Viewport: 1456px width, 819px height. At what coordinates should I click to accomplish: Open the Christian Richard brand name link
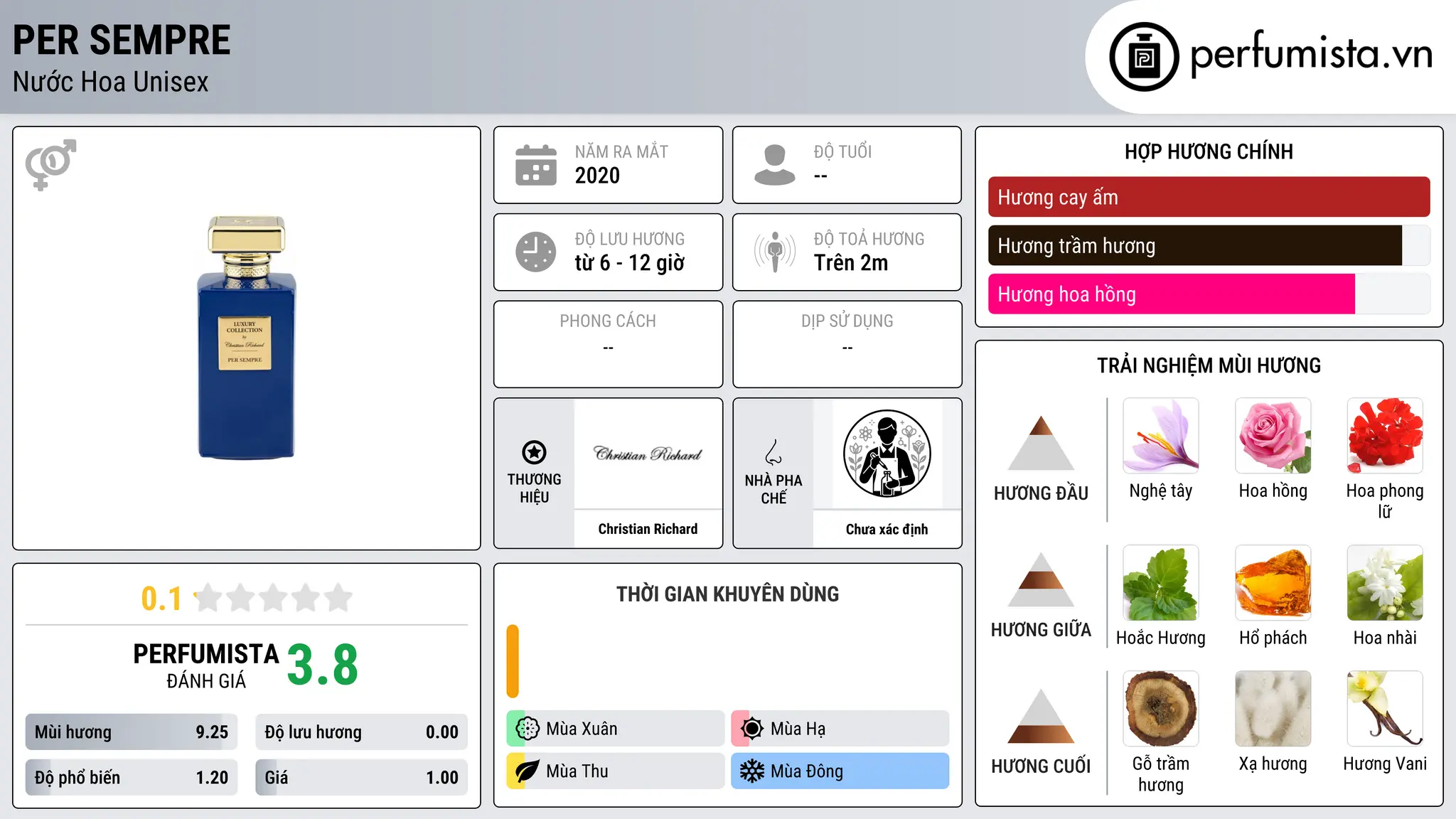tap(648, 529)
